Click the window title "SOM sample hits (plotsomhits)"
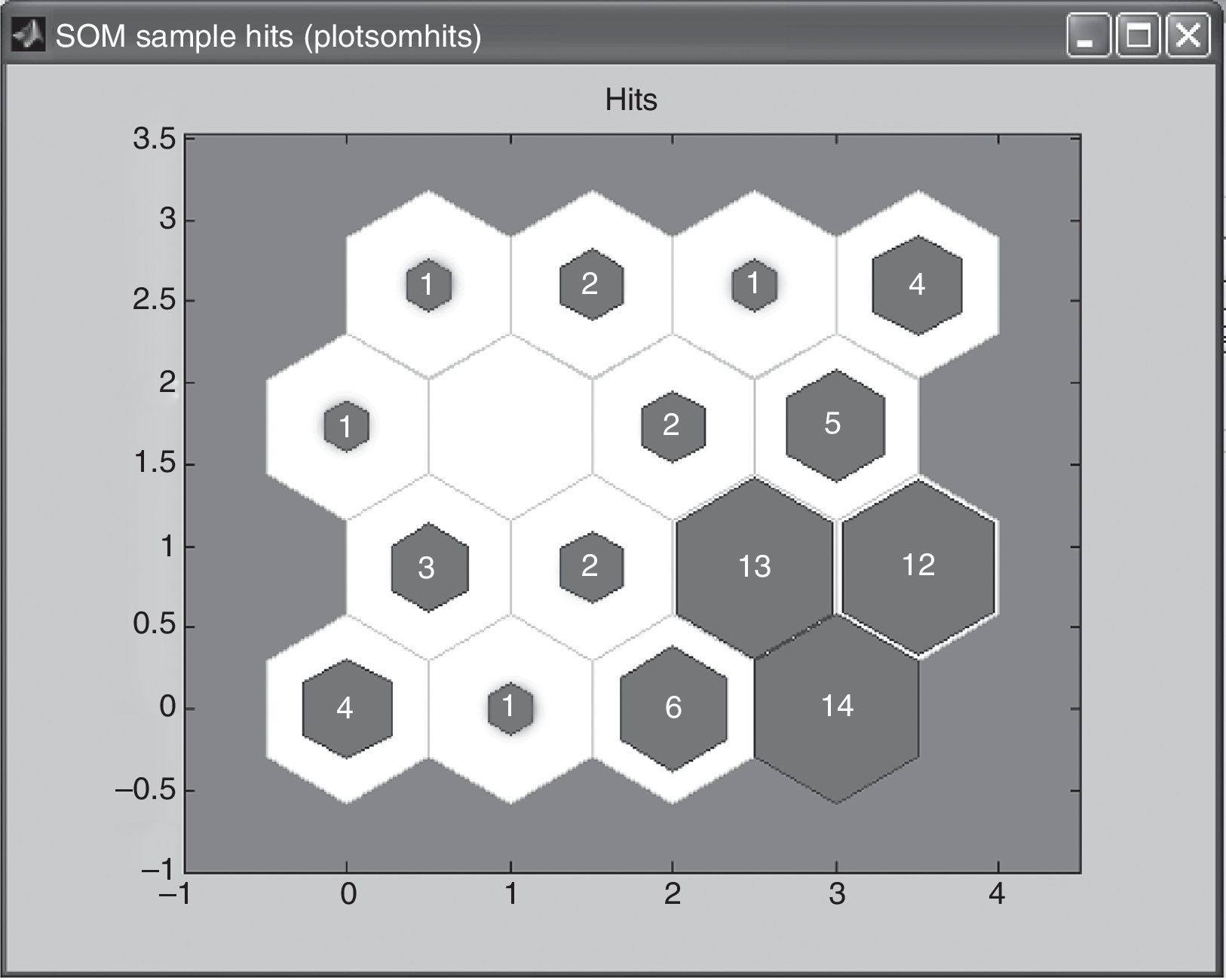This screenshot has height=980, width=1226. pos(268,36)
